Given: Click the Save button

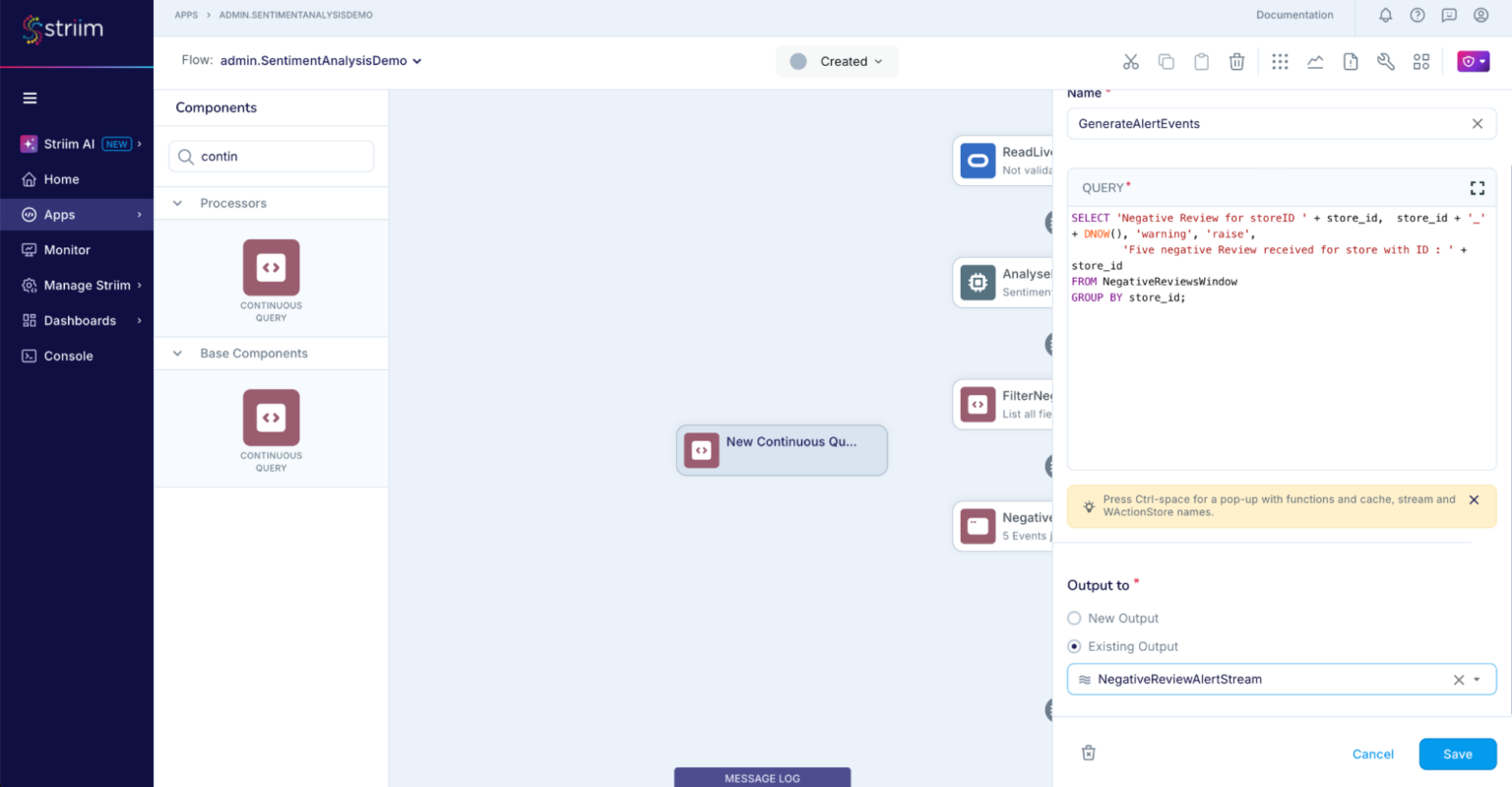Looking at the screenshot, I should click(1457, 754).
